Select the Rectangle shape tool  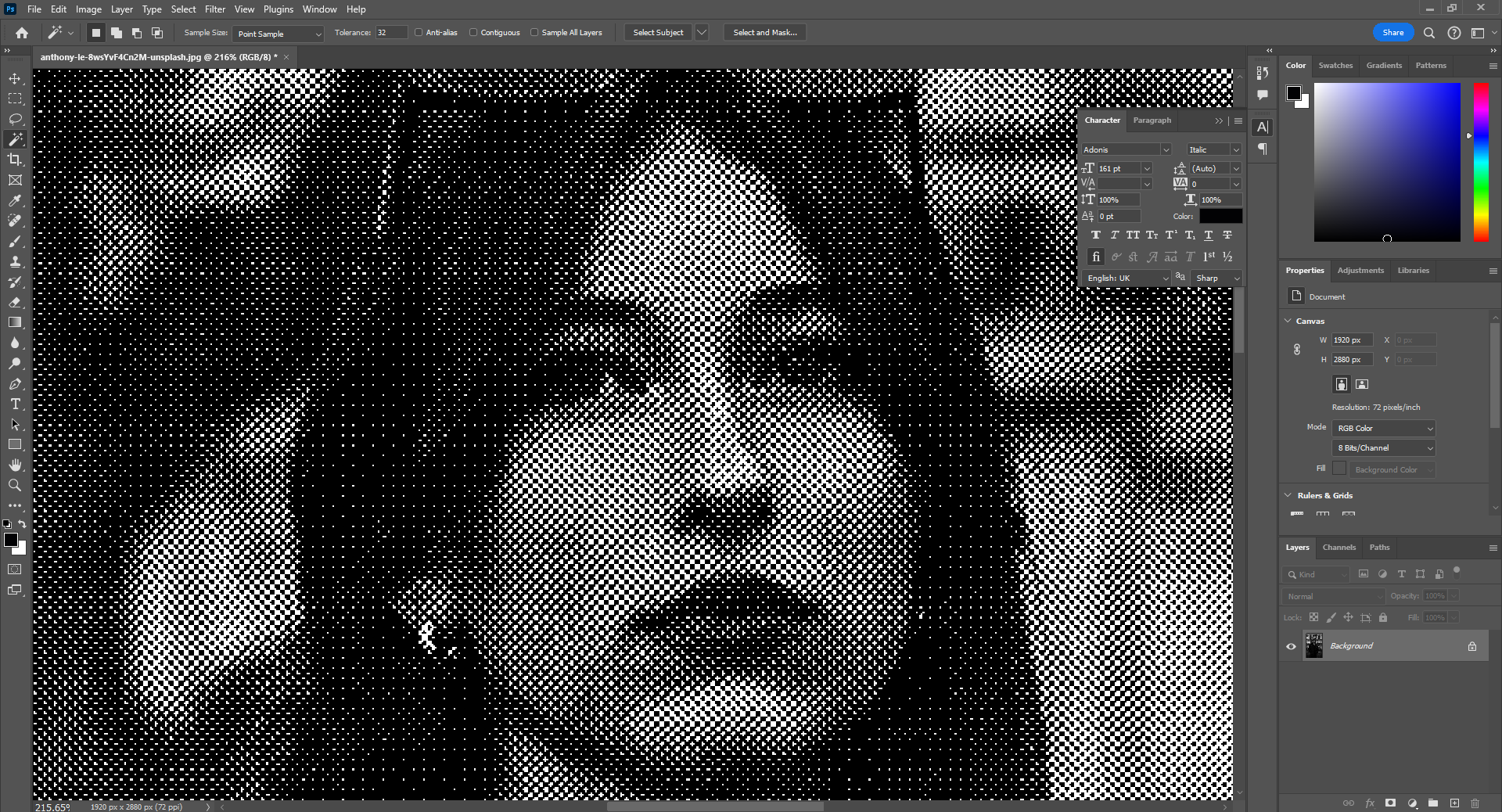[15, 444]
